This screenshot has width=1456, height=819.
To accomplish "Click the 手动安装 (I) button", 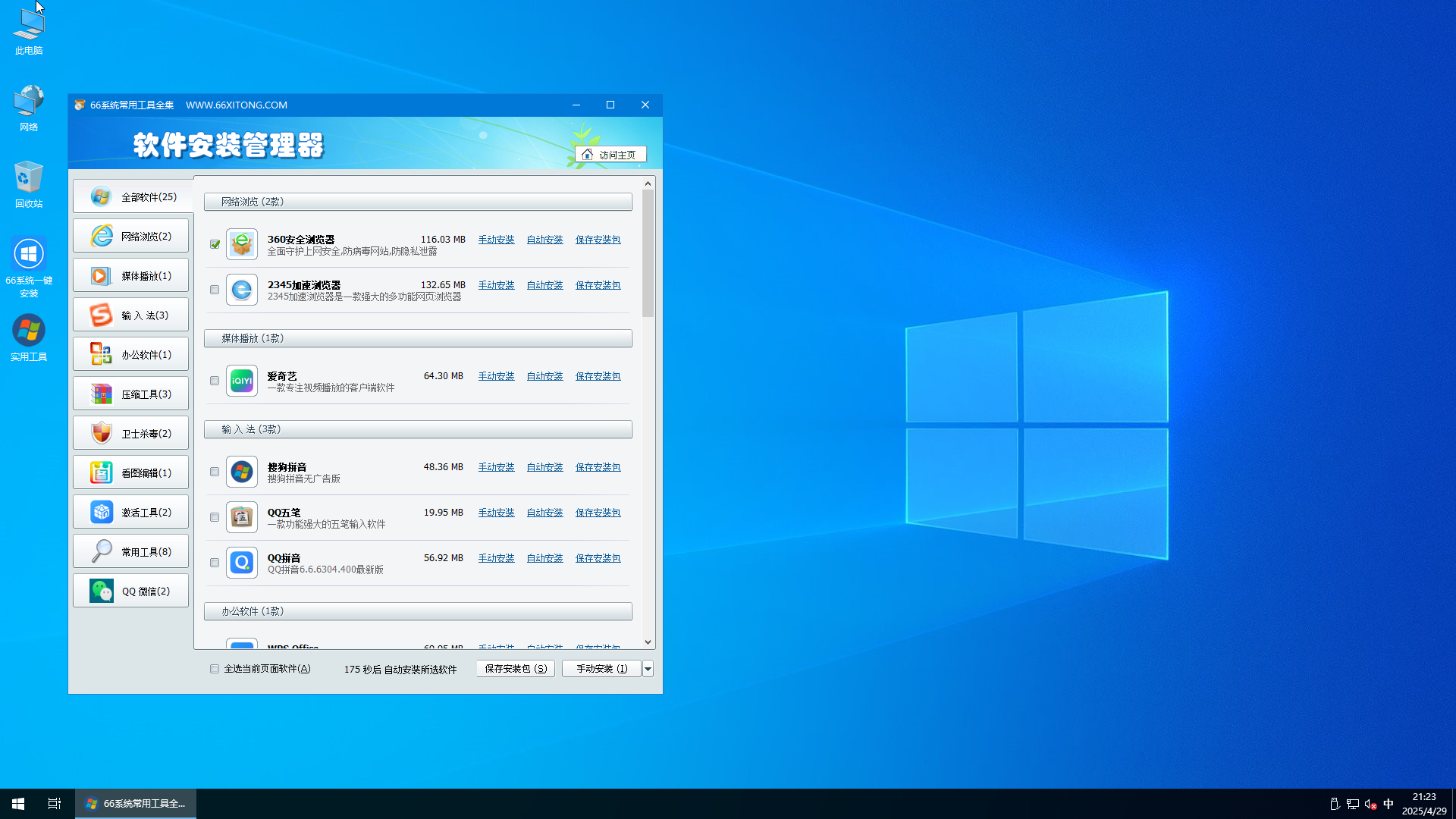I will click(x=601, y=669).
